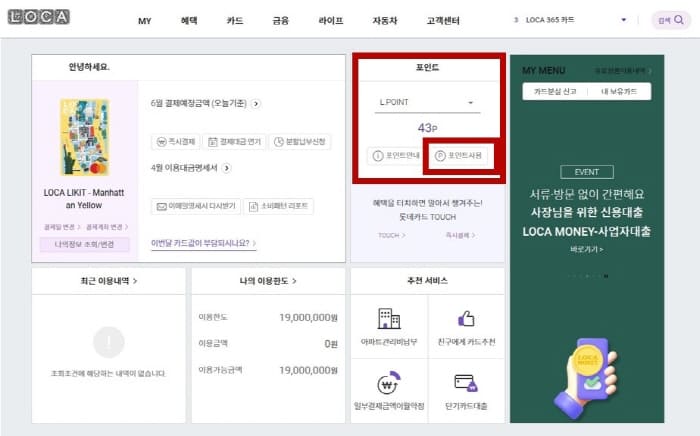The image size is (700, 436).
Task: Click the hand holding phone banner image
Action: coord(586,378)
